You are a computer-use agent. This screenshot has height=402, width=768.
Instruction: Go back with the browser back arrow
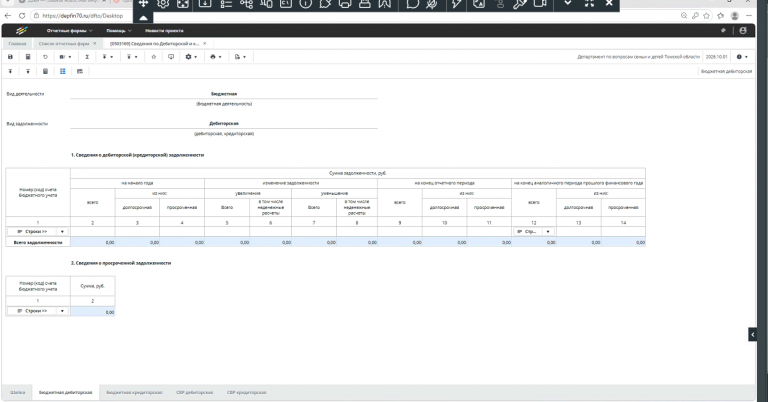click(8, 16)
